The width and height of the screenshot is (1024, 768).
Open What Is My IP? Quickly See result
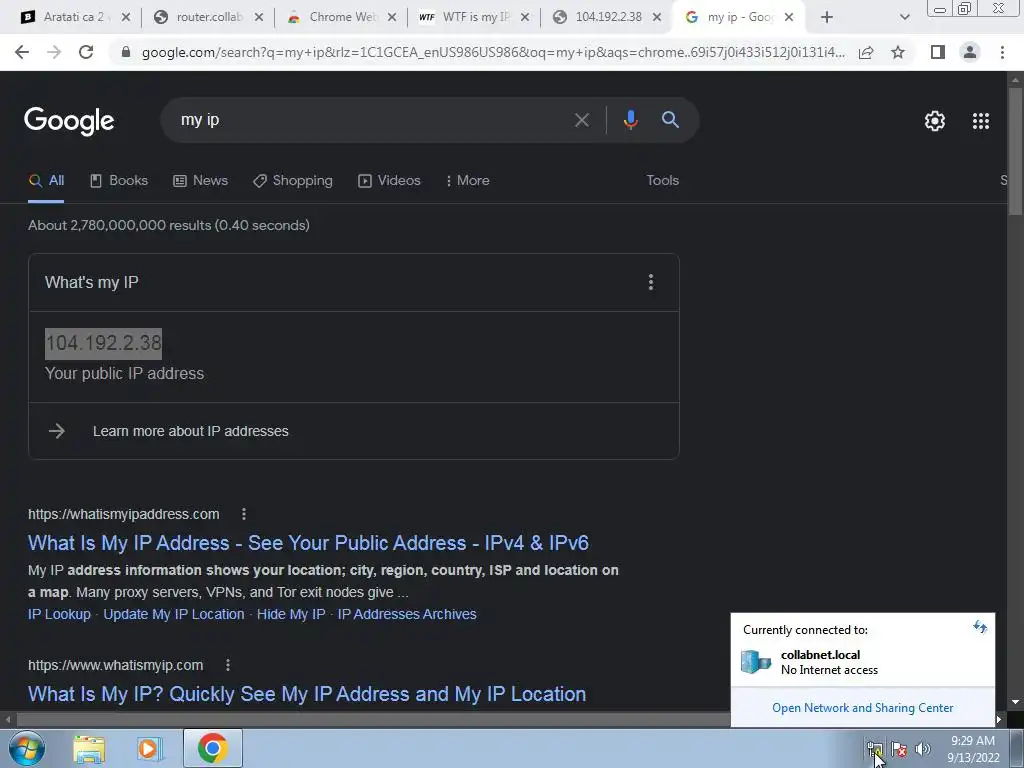[x=307, y=694]
